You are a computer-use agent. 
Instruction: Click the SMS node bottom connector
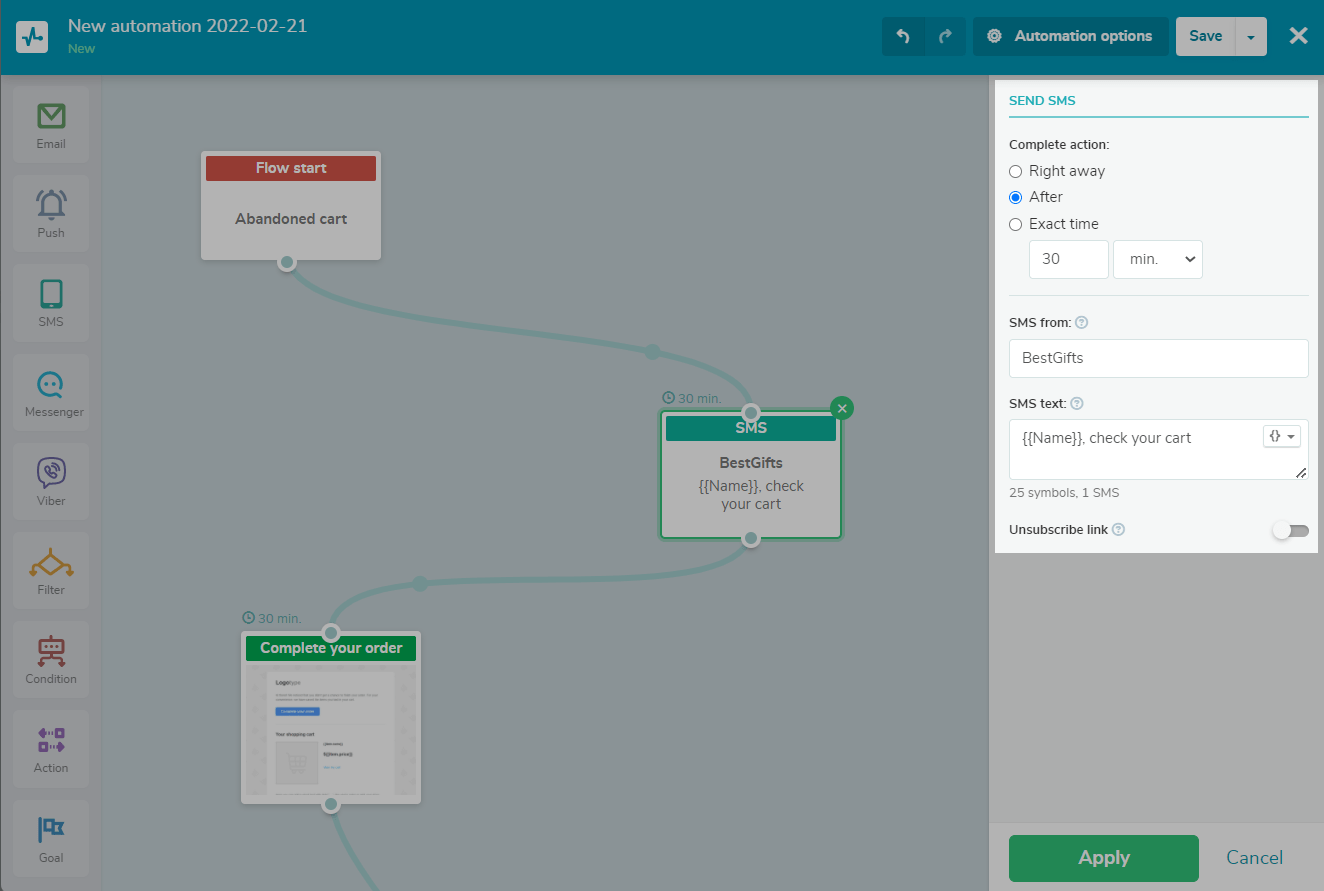point(751,538)
